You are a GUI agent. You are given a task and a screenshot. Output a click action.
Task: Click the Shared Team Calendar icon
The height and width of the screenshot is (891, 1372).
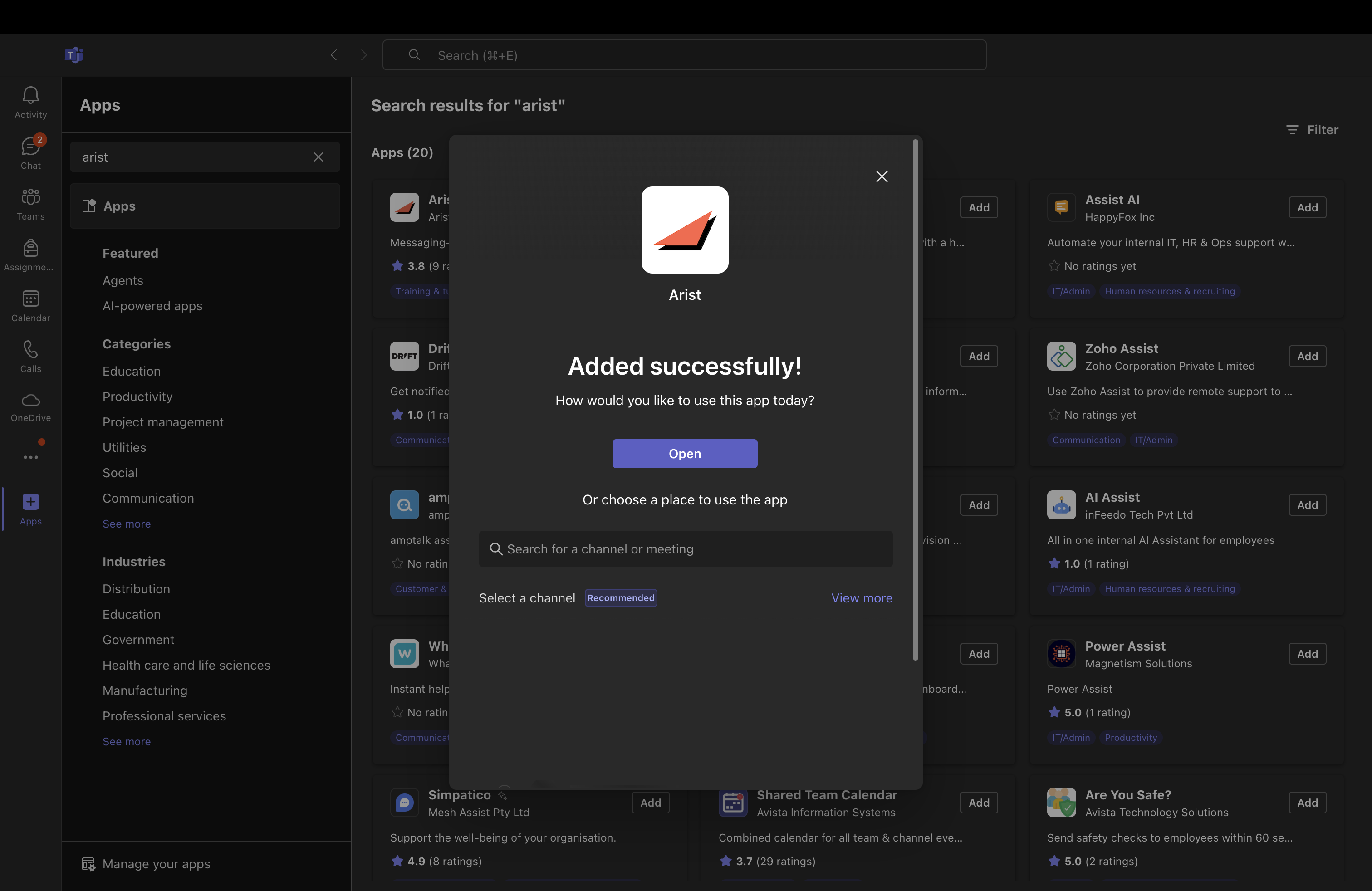tap(733, 802)
